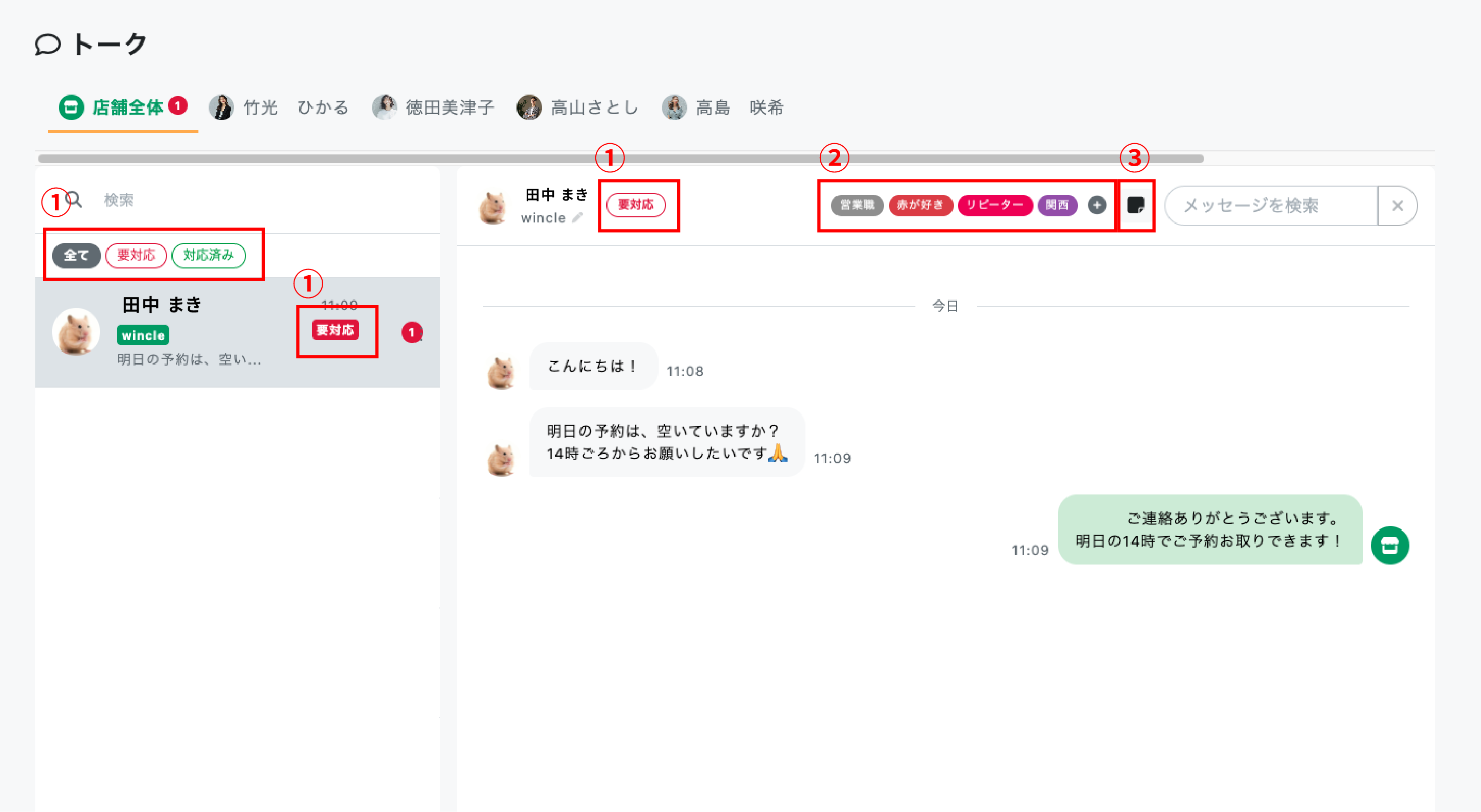Open the sticky note memo icon
1481x812 pixels.
tap(1135, 205)
